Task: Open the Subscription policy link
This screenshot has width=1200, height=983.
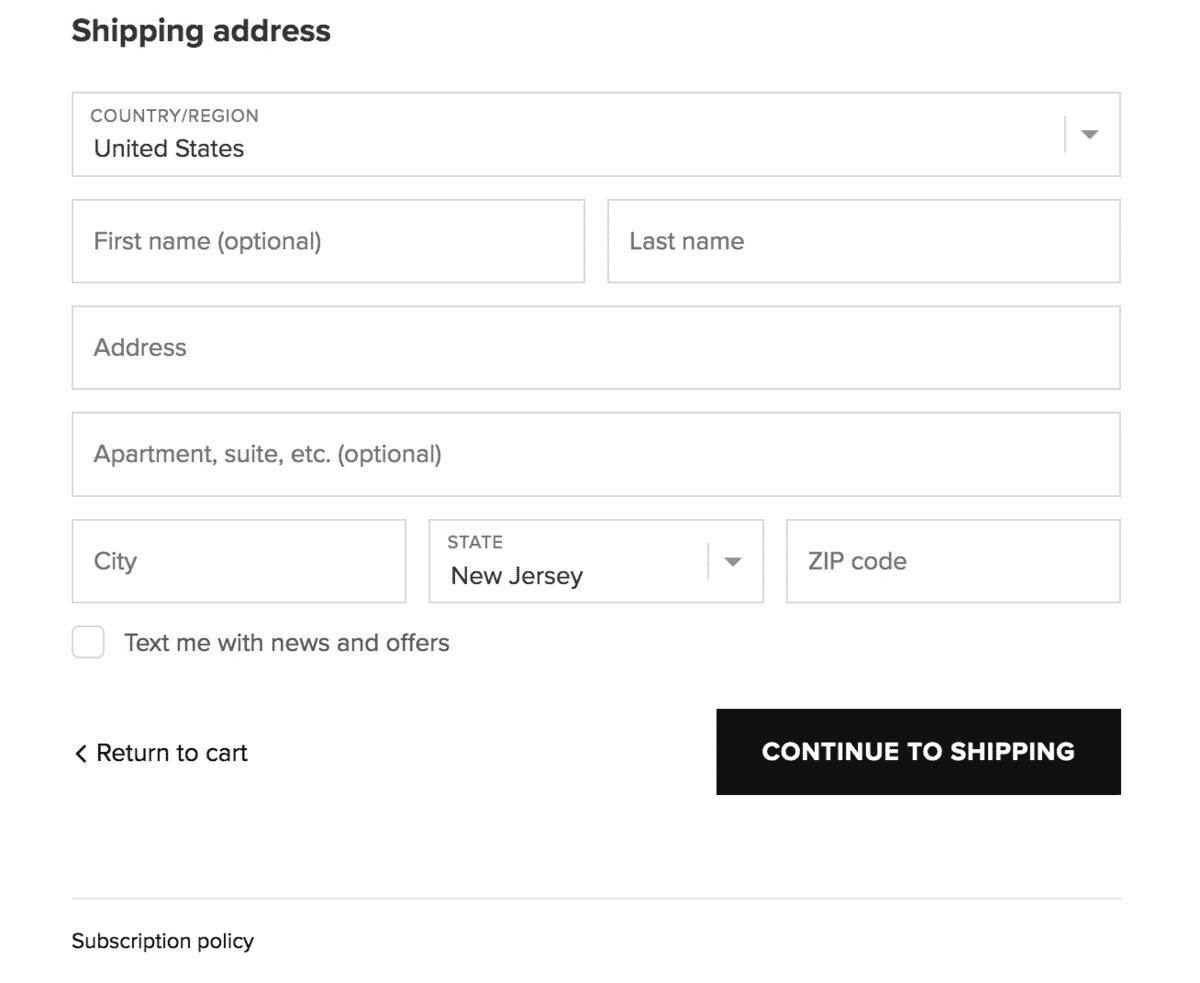Action: (x=163, y=941)
